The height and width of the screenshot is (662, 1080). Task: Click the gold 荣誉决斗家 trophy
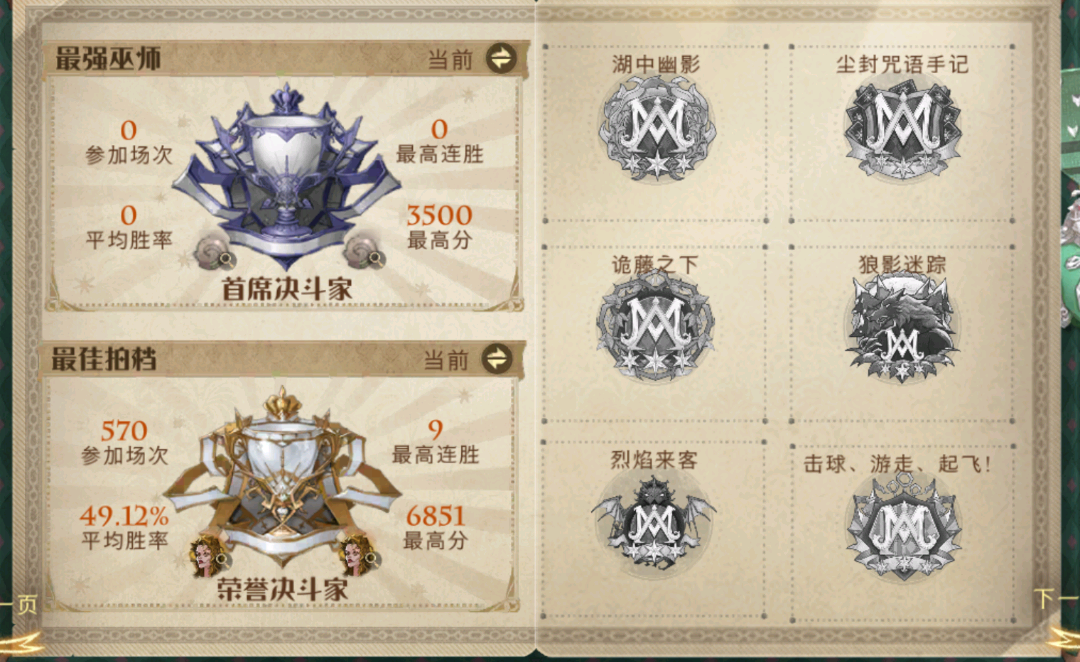(x=283, y=477)
